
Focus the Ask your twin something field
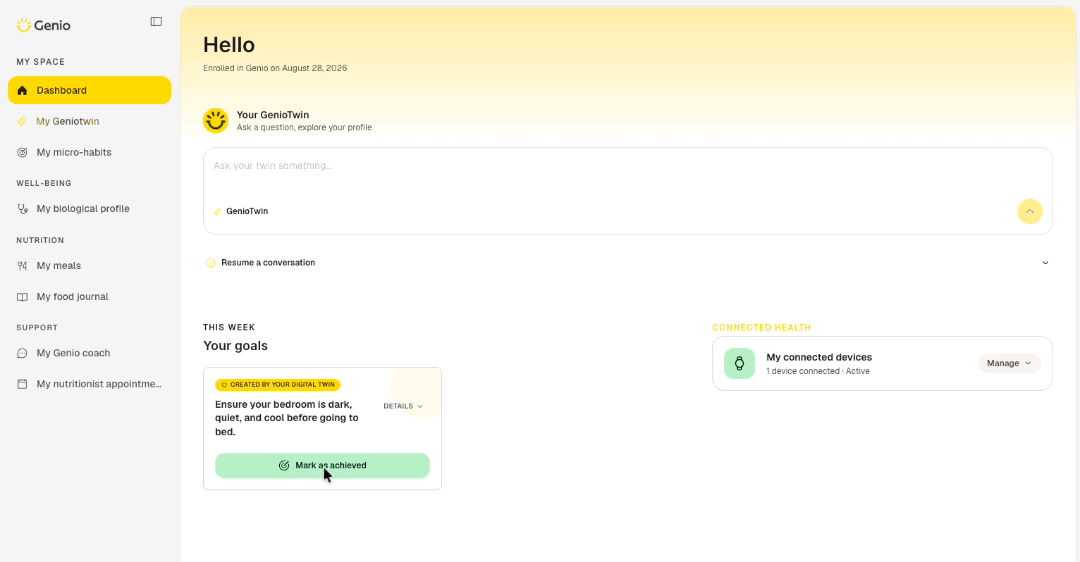coord(627,166)
